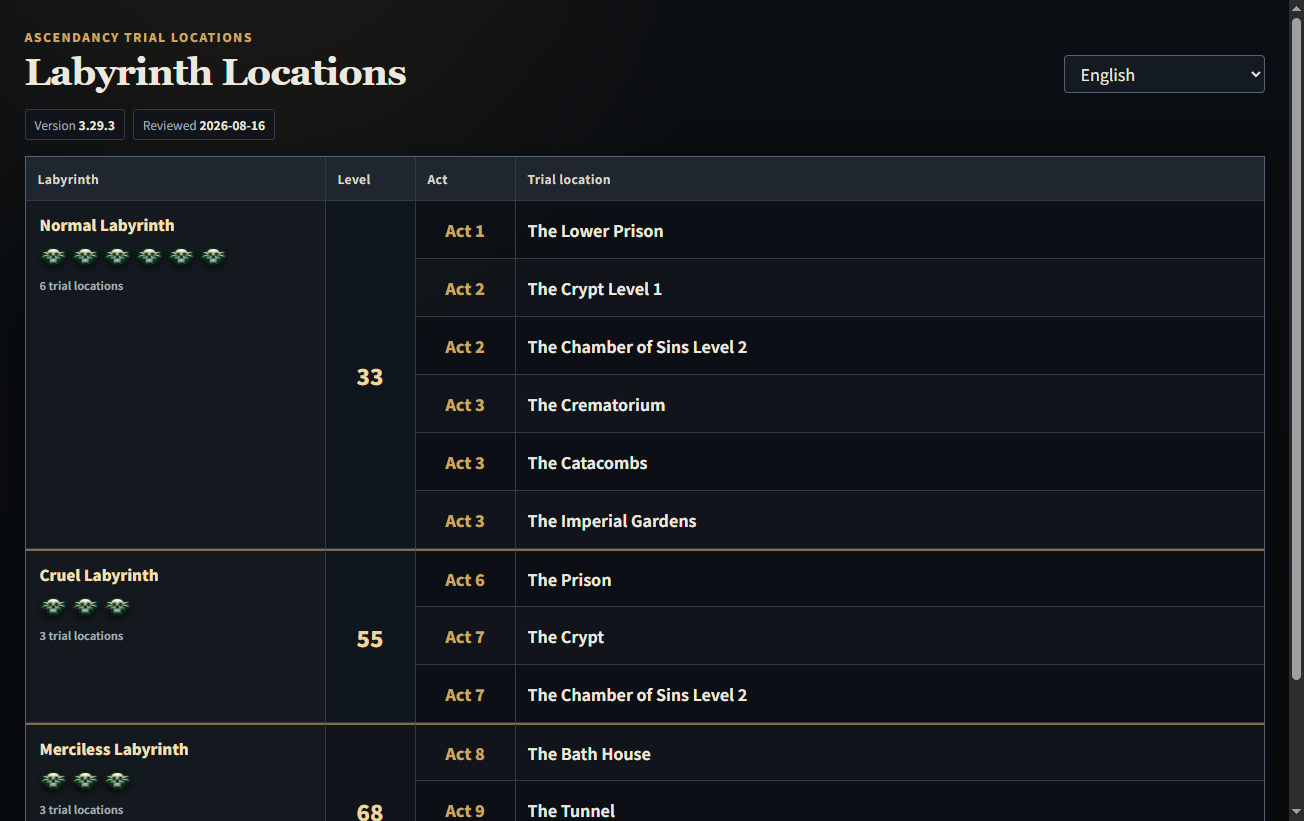Image resolution: width=1304 pixels, height=821 pixels.
Task: Click the level 33 value
Action: click(x=370, y=377)
